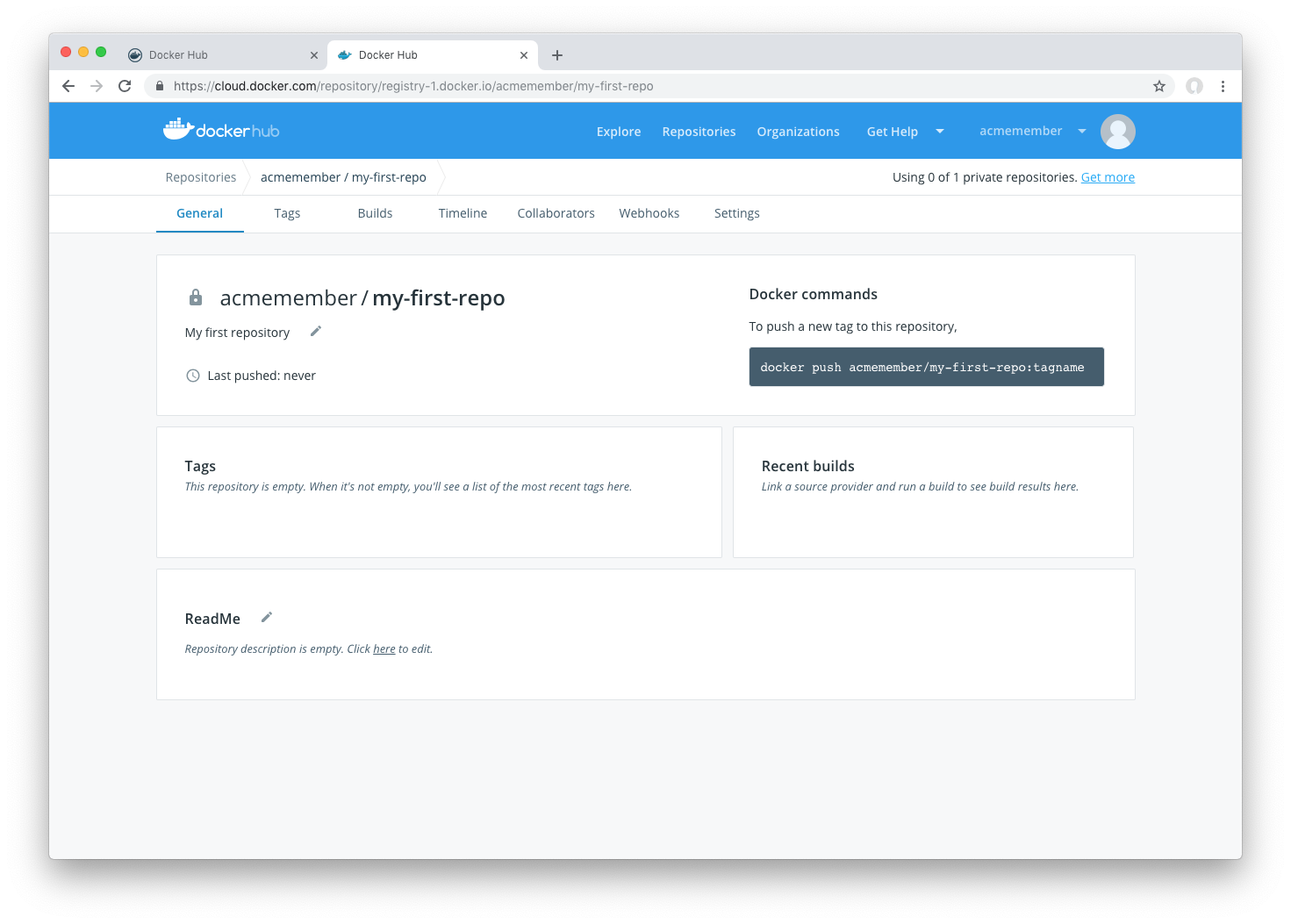Select the docker push command box
Image resolution: width=1291 pixels, height=924 pixels.
[x=926, y=367]
